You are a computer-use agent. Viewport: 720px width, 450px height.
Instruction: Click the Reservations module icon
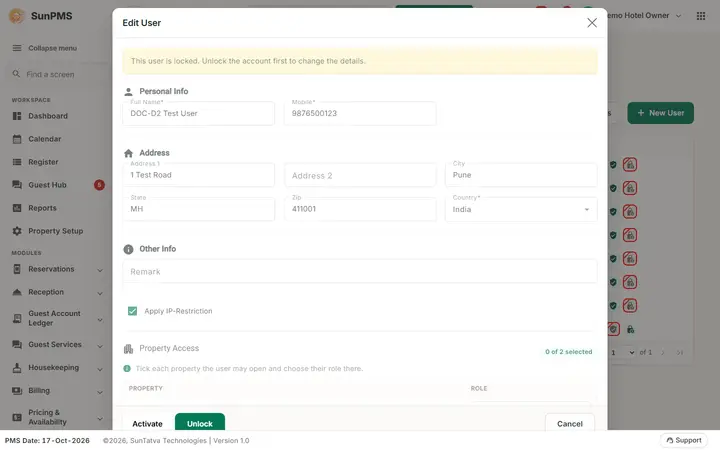point(17,269)
